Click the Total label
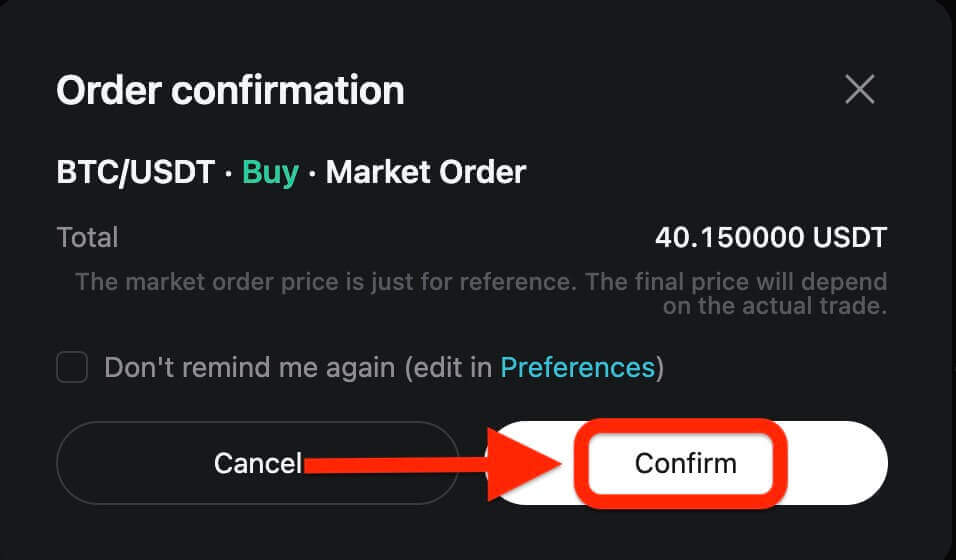The height and width of the screenshot is (560, 956). (87, 237)
